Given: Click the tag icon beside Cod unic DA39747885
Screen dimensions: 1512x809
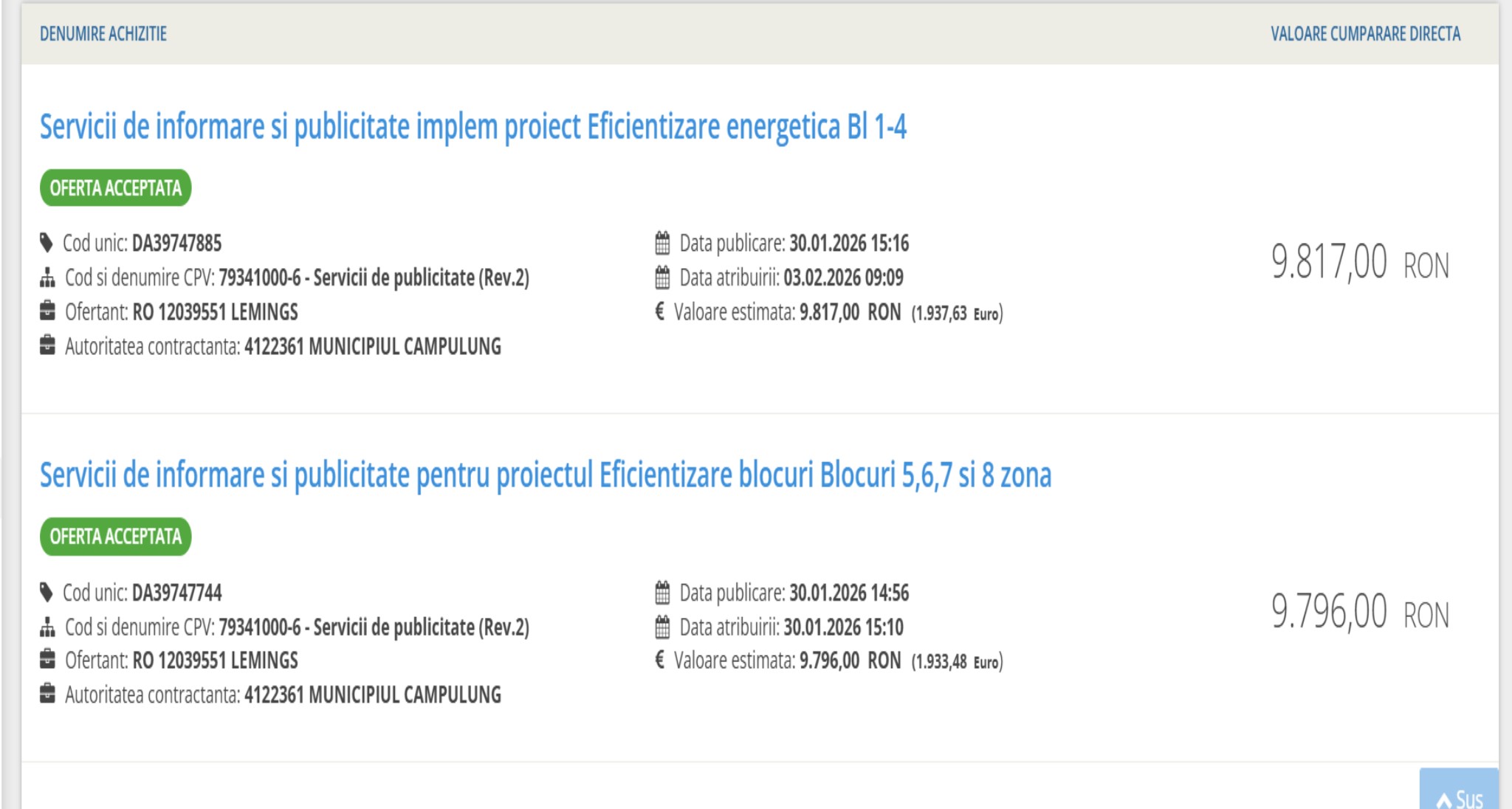Looking at the screenshot, I should click(47, 243).
